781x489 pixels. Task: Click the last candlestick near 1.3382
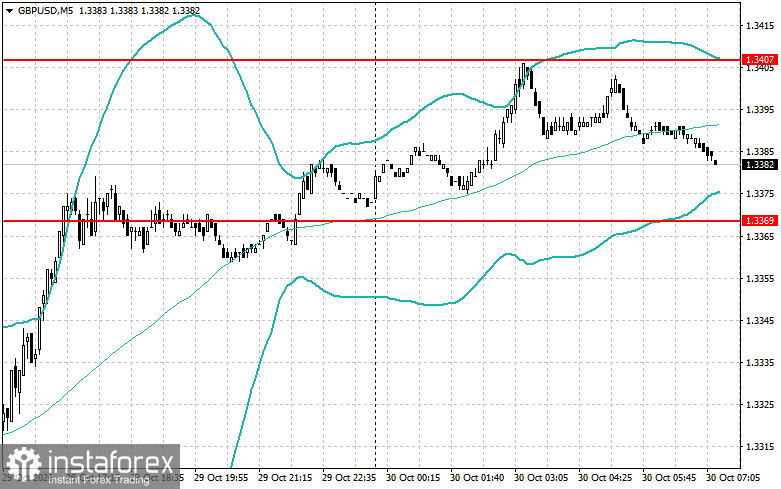click(x=716, y=162)
